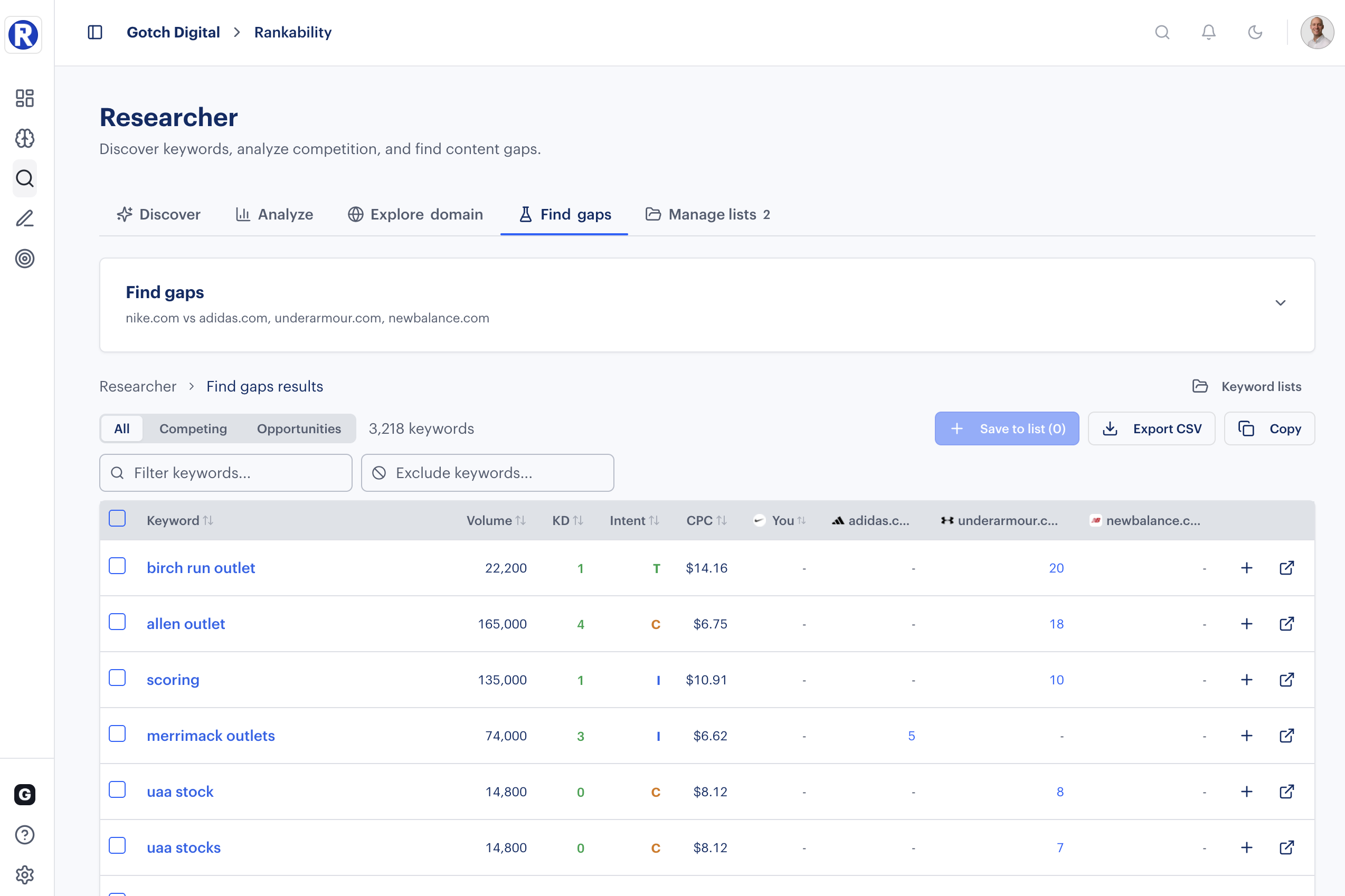Open Keyword lists link
1345x896 pixels.
[x=1247, y=387]
